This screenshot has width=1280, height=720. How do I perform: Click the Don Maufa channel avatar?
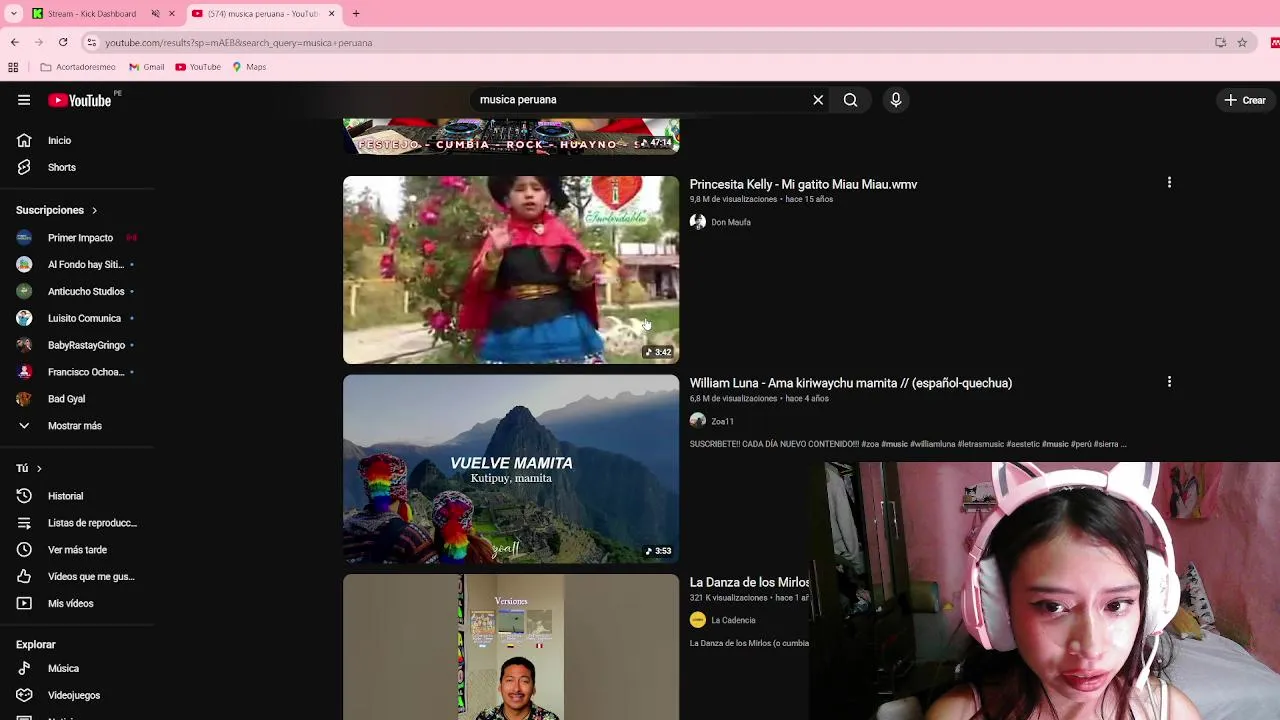[698, 222]
